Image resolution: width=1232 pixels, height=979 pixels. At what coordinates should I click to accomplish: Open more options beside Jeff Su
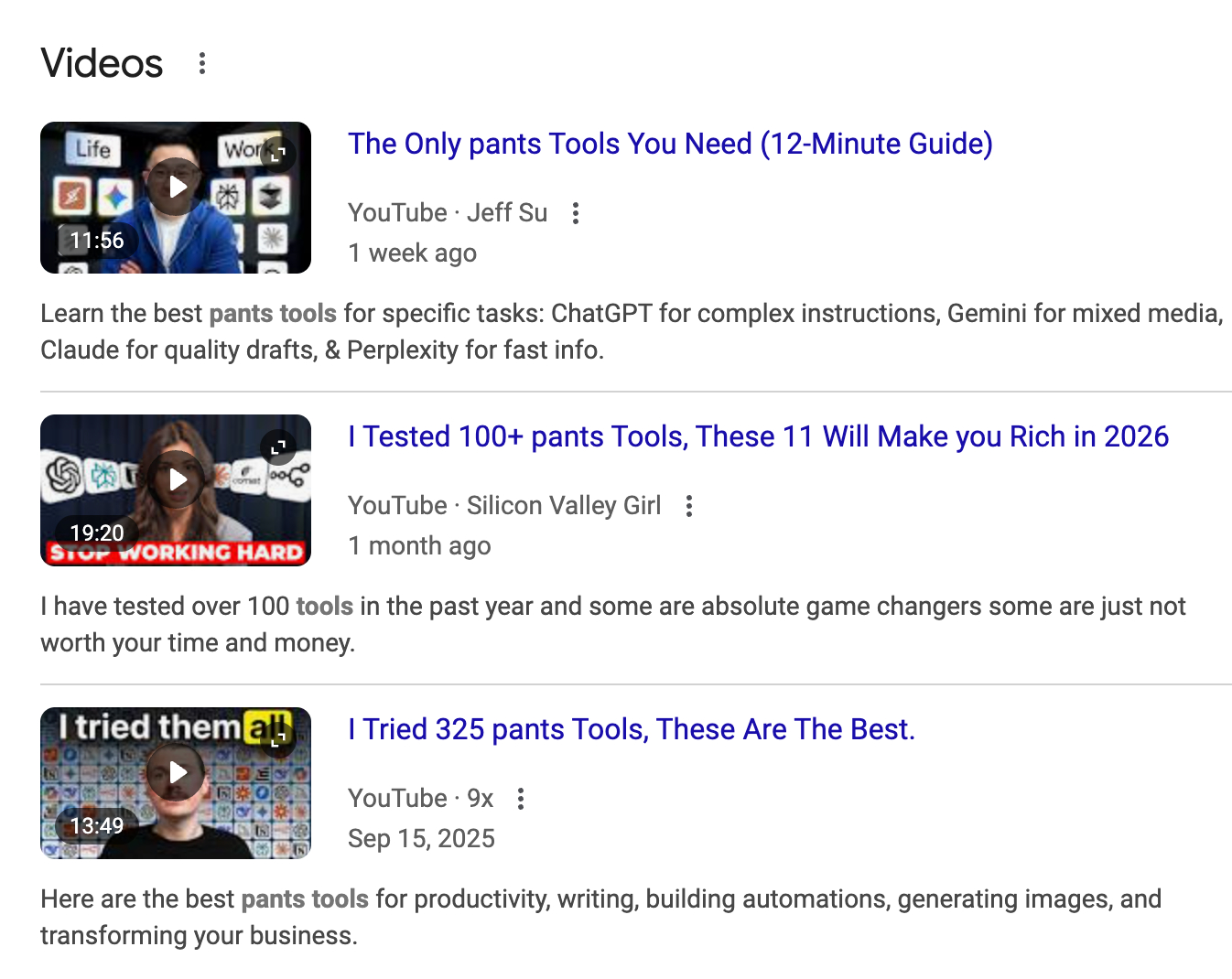(x=576, y=213)
